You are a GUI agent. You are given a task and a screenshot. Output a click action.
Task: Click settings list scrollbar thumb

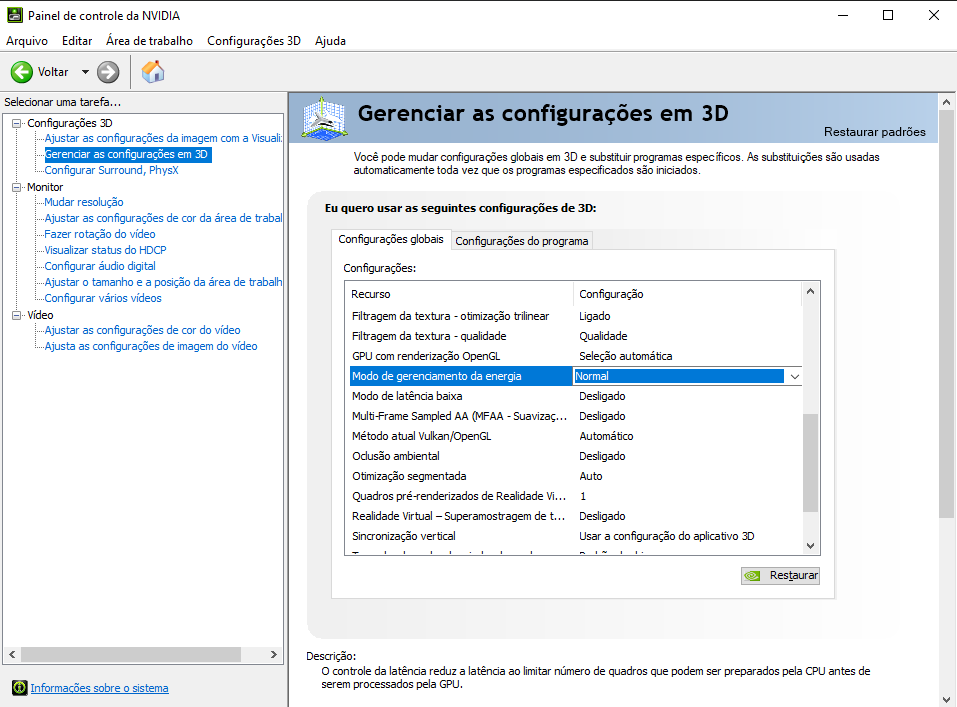coord(810,463)
